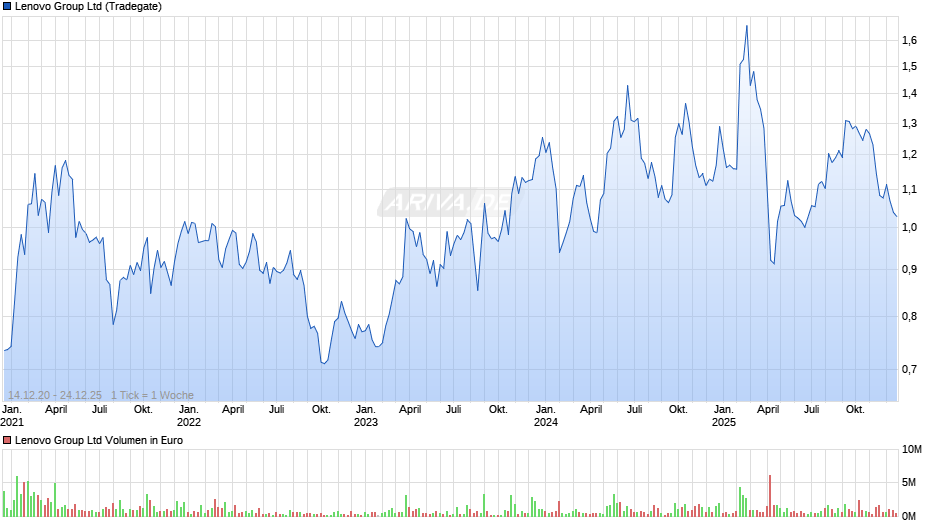This screenshot has width=940, height=526.
Task: Click the '0,9' price axis label
Action: point(909,269)
